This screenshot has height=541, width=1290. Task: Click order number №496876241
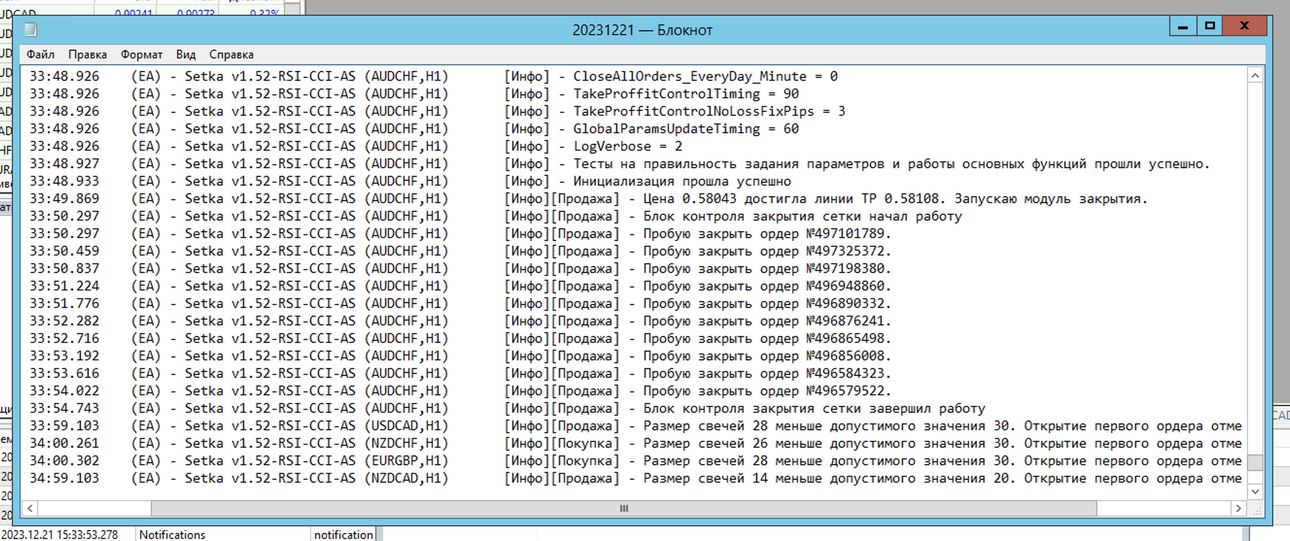coord(847,321)
